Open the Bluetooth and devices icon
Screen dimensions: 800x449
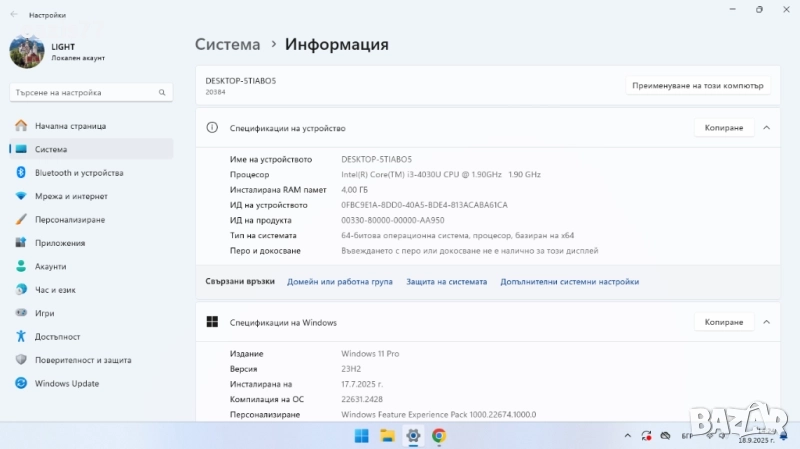click(x=20, y=173)
